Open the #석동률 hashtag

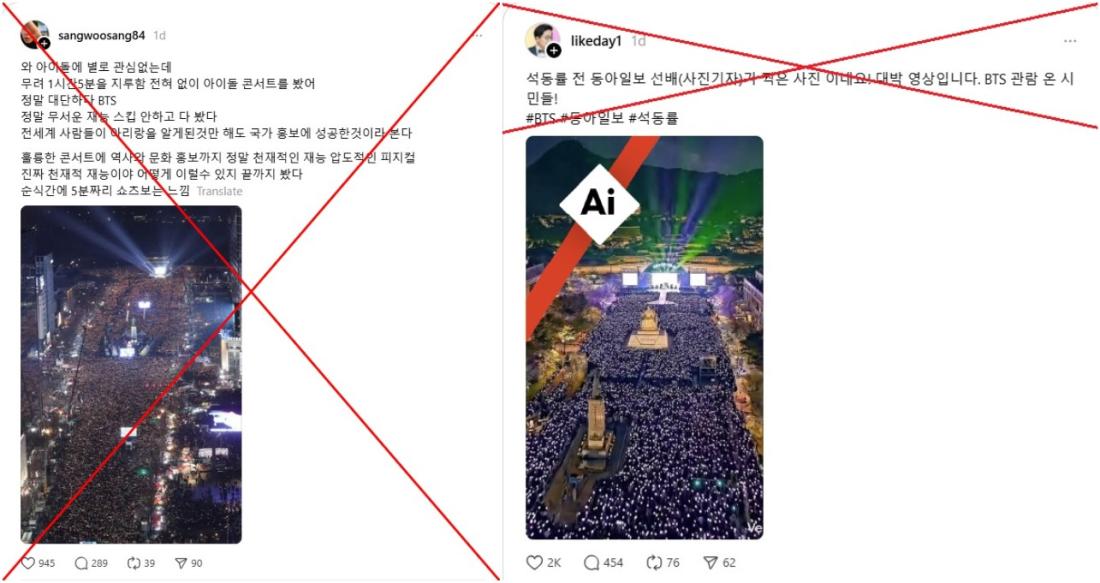(x=654, y=118)
